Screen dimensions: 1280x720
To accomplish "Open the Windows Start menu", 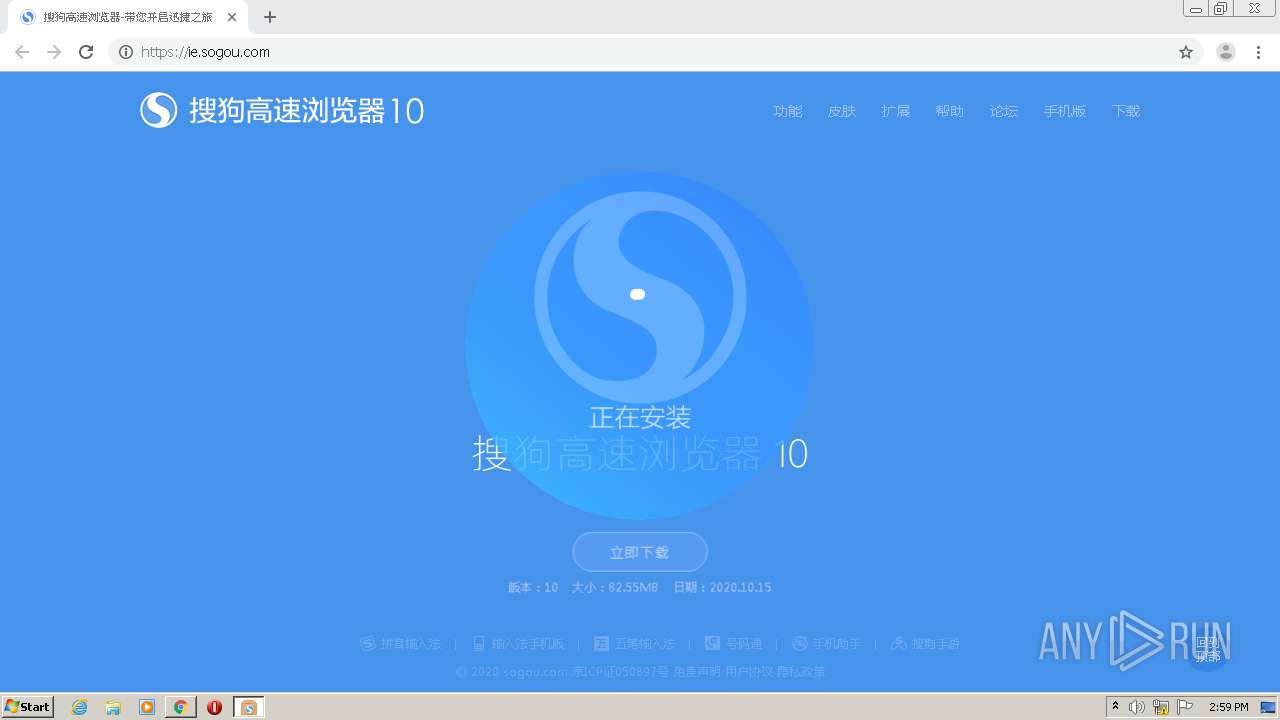I will click(x=28, y=706).
